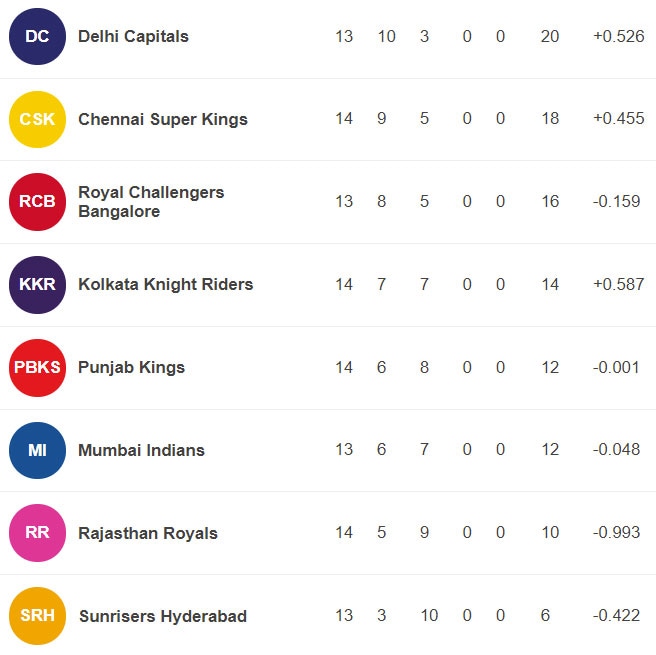
Task: Click the Punjab Kings team name
Action: coord(131,368)
